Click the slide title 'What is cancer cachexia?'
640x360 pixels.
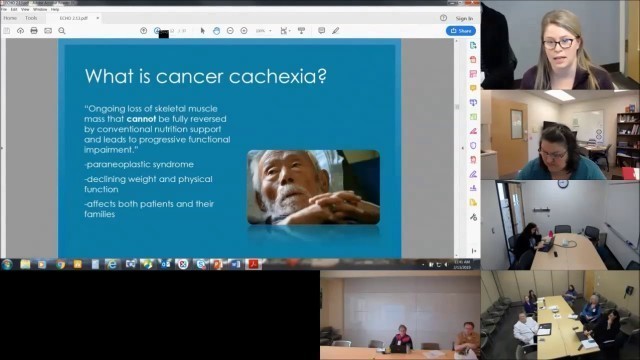(x=206, y=76)
